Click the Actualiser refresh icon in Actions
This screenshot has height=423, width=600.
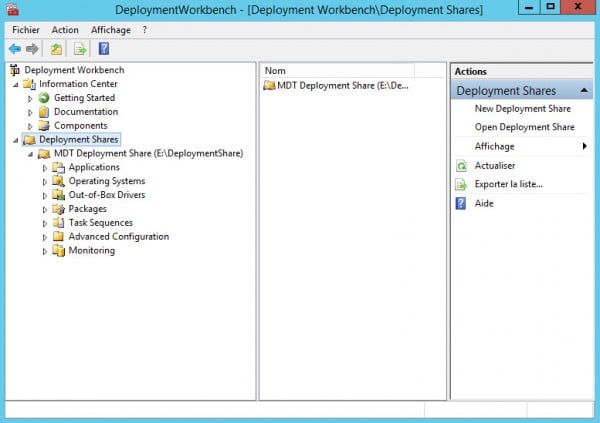tap(461, 166)
